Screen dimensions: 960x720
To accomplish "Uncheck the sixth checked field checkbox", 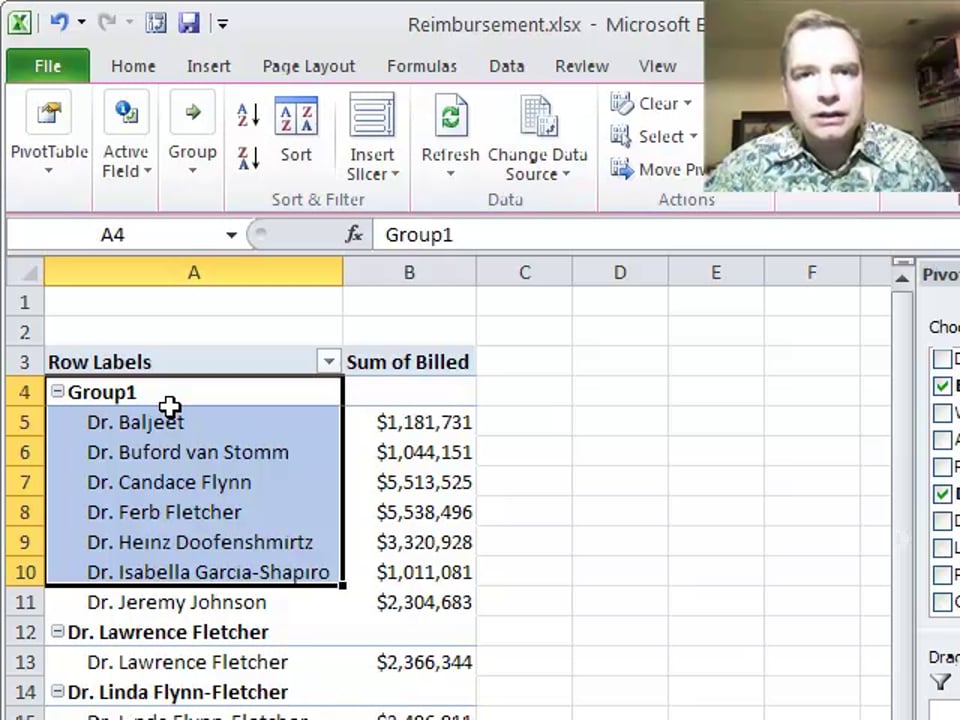I will [942, 493].
